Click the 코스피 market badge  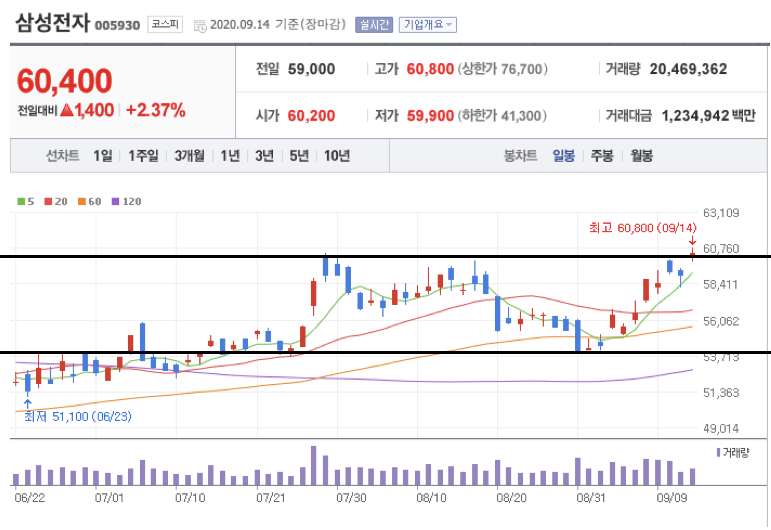(x=165, y=24)
